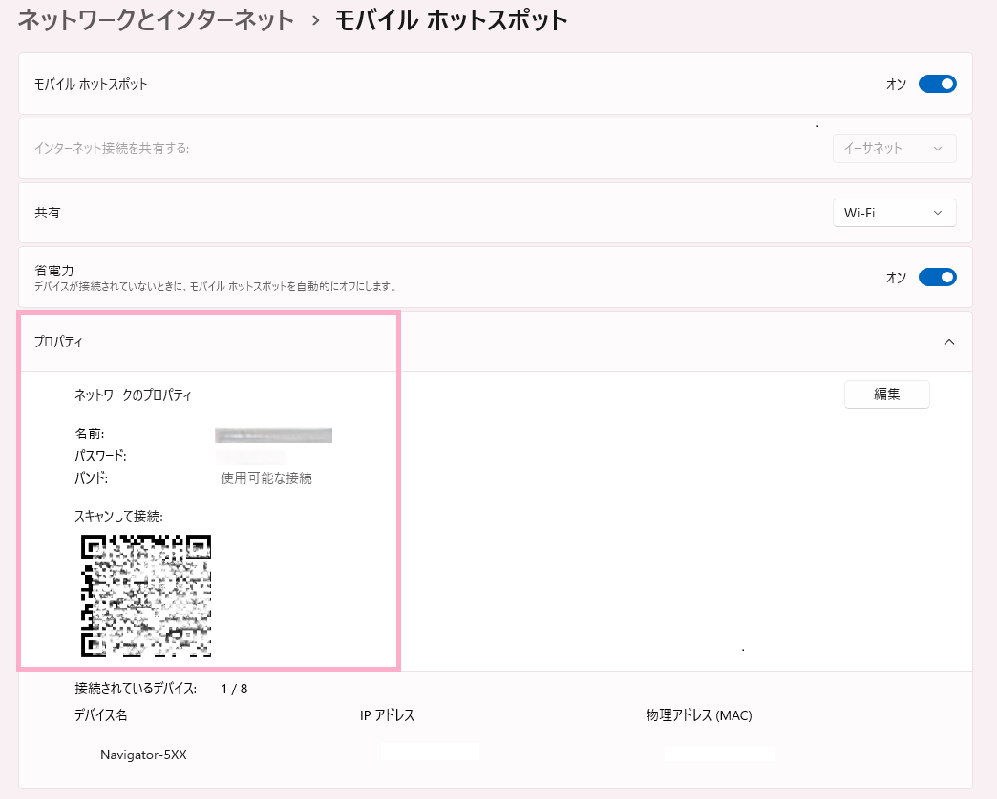
Task: Click the プロパティ header label
Action: (58, 341)
